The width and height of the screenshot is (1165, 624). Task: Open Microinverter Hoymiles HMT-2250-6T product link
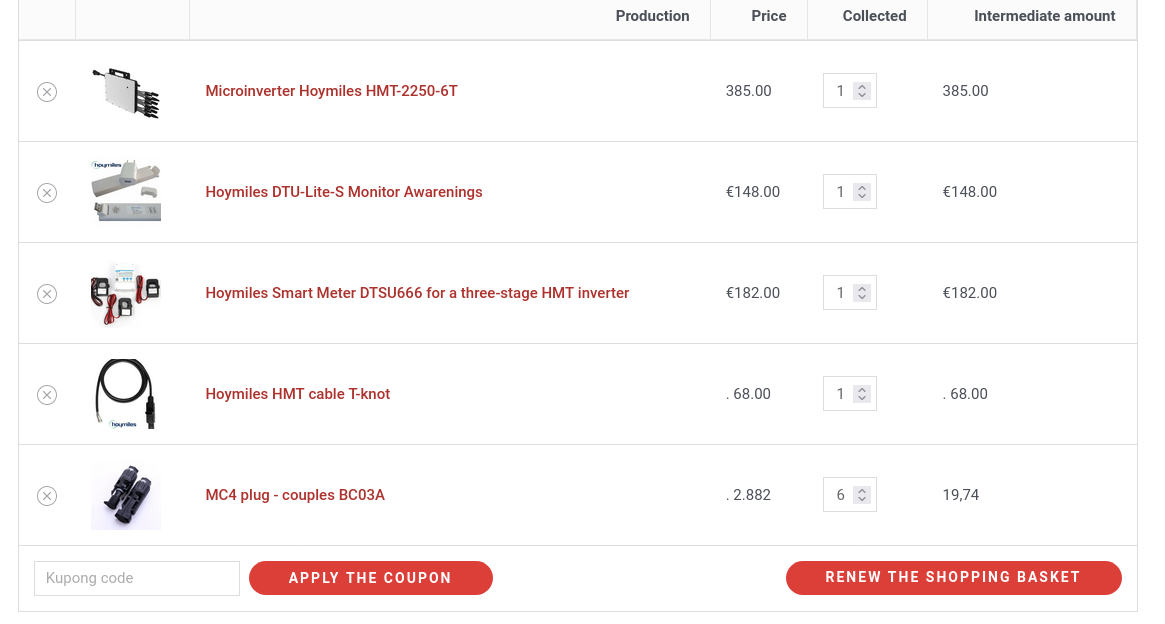(x=331, y=91)
